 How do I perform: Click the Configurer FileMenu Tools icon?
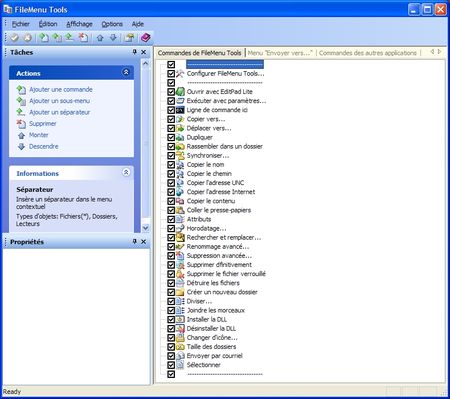pos(180,74)
